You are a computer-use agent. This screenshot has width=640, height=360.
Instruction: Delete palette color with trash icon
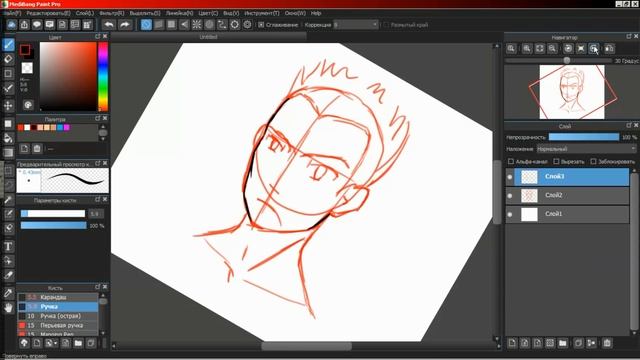click(37, 149)
